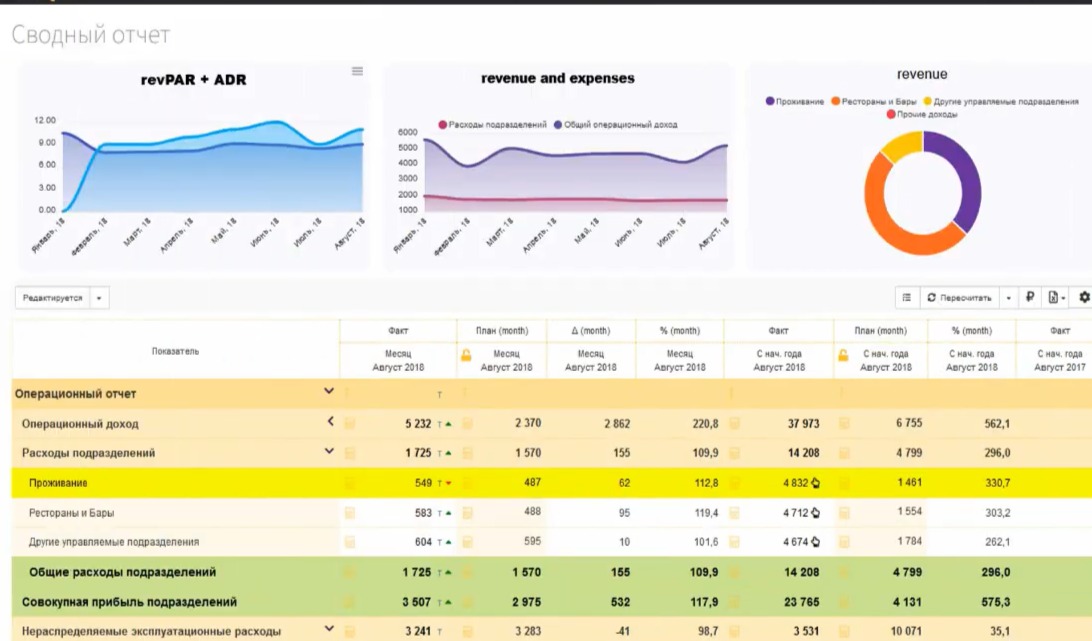Open the Excel export icon dropdown
Image resolution: width=1092 pixels, height=641 pixels.
pyautogui.click(x=1055, y=297)
